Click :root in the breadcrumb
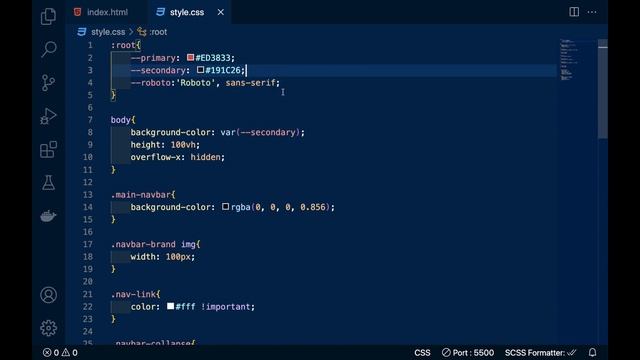The width and height of the screenshot is (640, 360). coord(158,32)
